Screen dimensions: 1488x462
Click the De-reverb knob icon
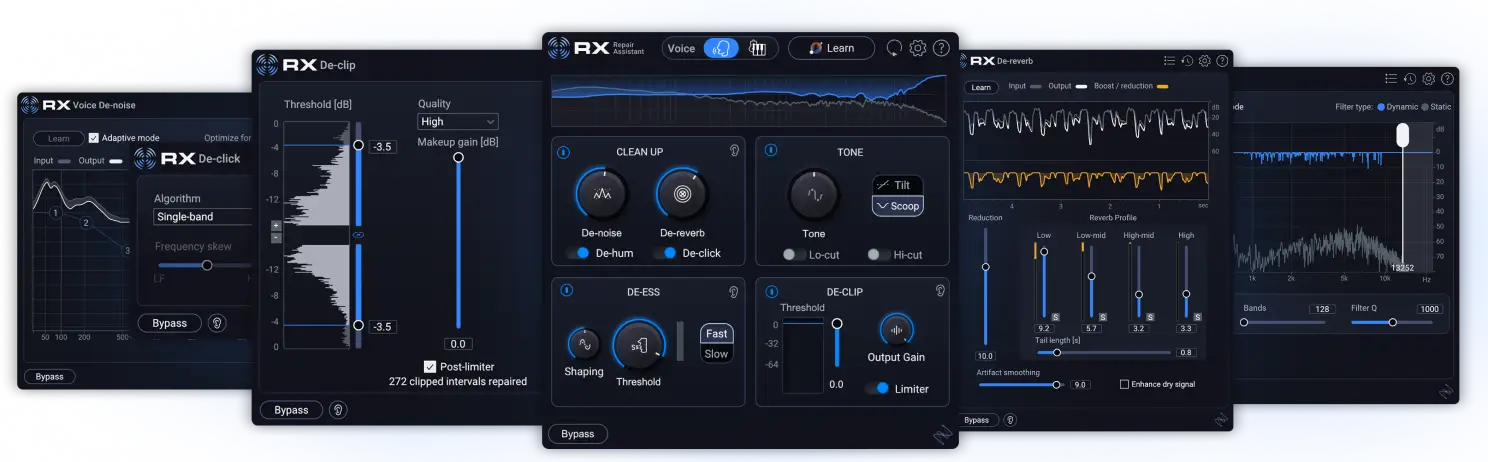coord(681,193)
